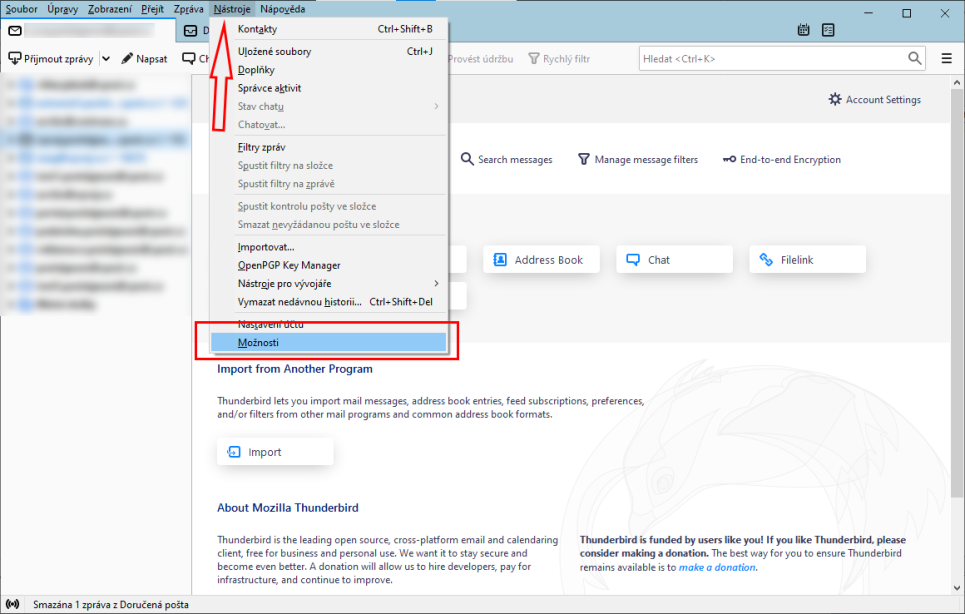This screenshot has width=965, height=614.
Task: Open the Přejít menu
Action: 152,9
